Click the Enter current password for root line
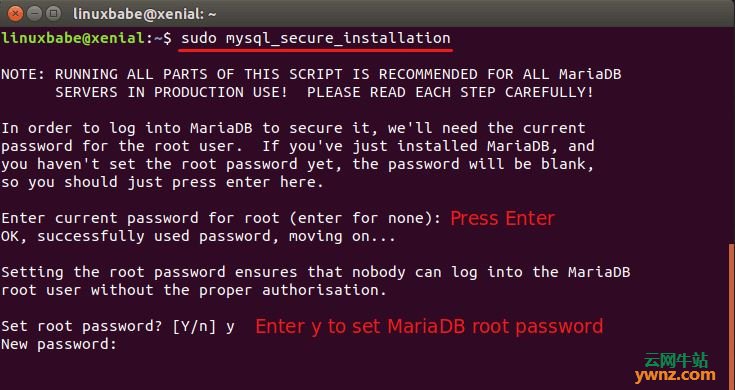The height and width of the screenshot is (390, 735). point(221,218)
